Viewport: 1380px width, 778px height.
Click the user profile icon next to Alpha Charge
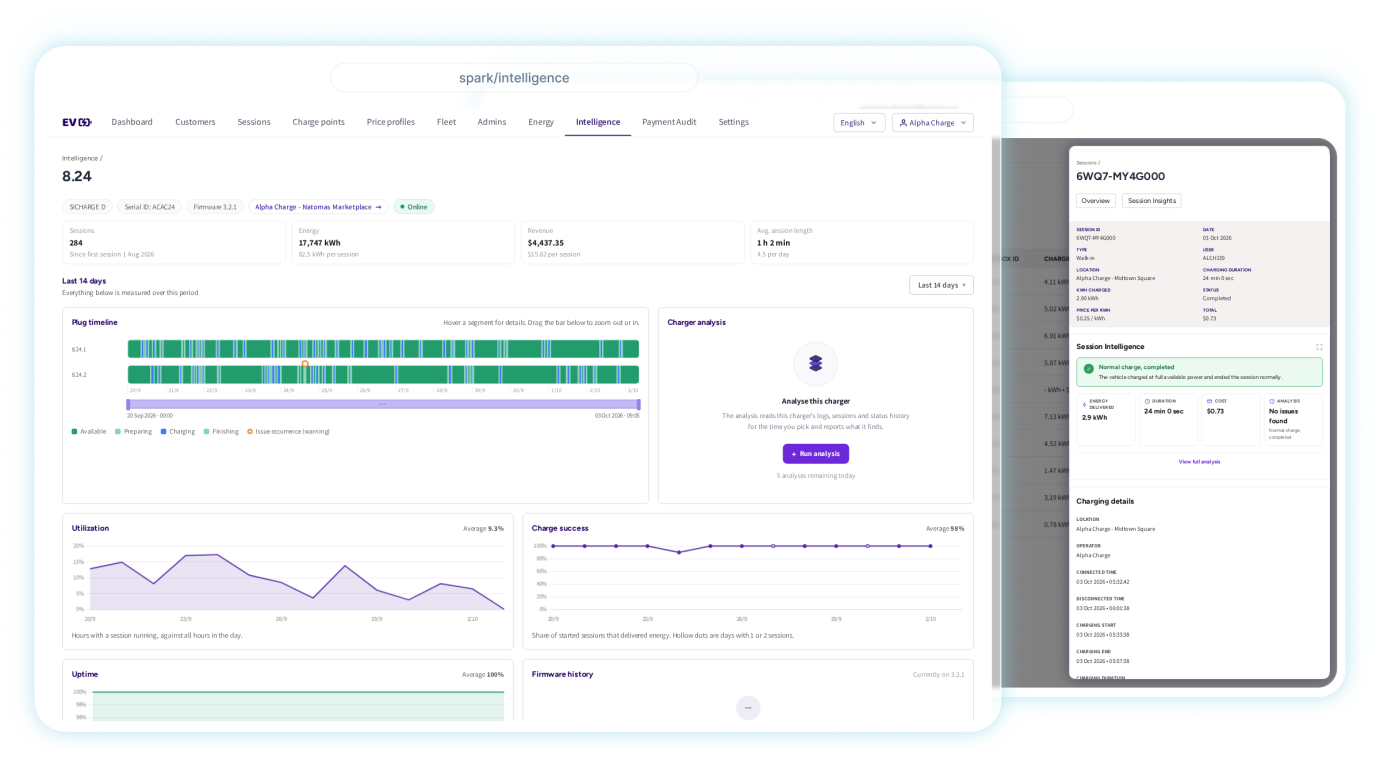903,123
